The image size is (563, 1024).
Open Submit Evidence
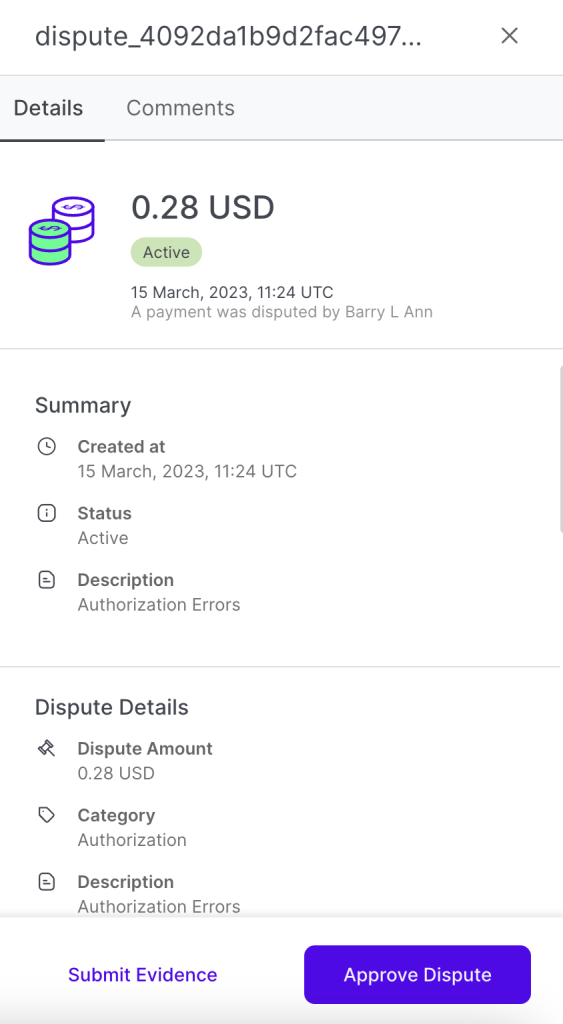[x=142, y=974]
